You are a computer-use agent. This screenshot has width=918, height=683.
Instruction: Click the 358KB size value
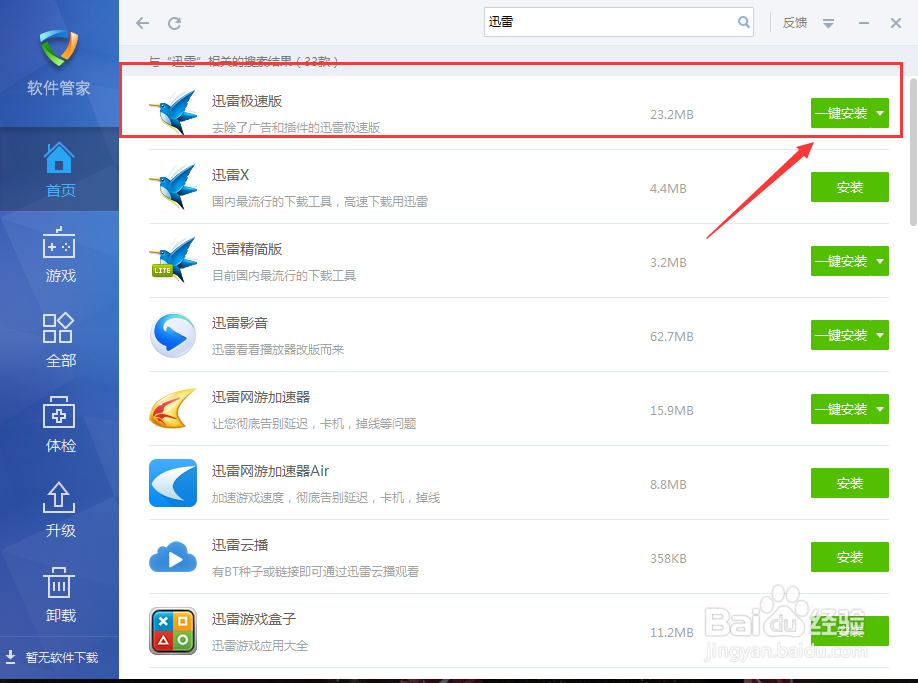tap(668, 558)
